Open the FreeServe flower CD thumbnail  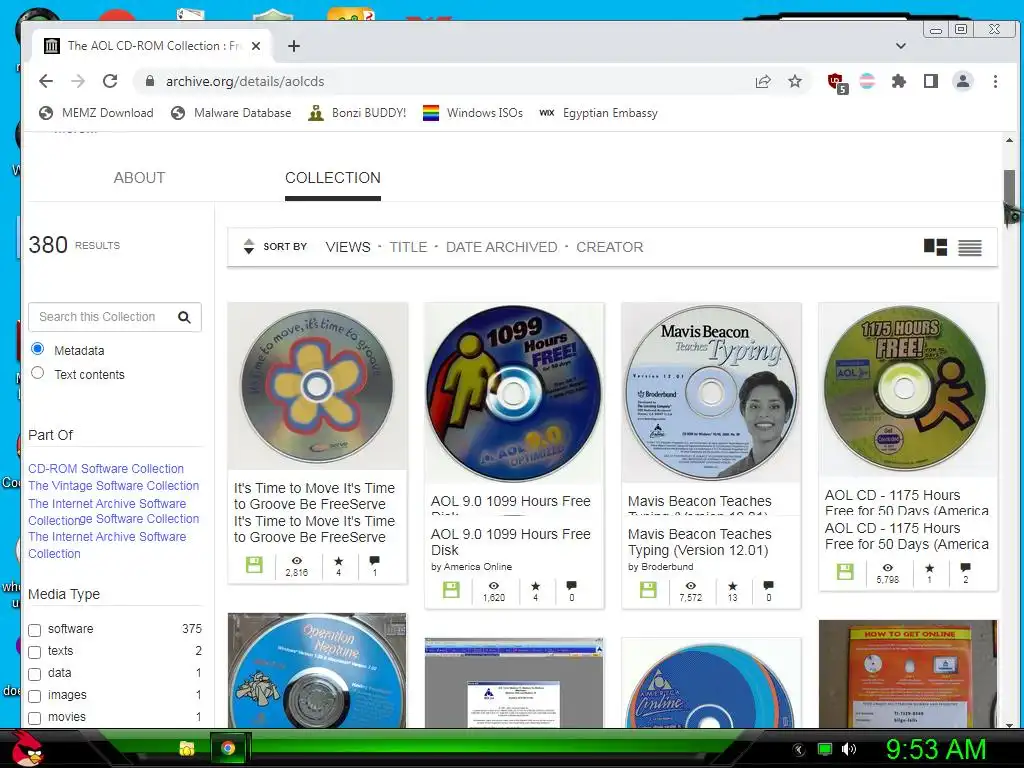coord(317,386)
